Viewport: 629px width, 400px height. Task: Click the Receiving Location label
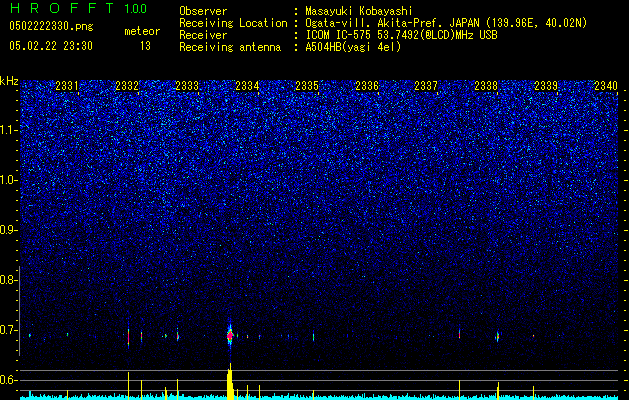233,23
